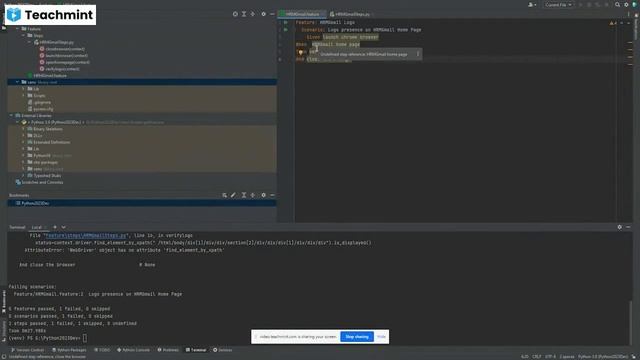Collapse External Libraries node
640x360 pixels.
click(x=11, y=116)
